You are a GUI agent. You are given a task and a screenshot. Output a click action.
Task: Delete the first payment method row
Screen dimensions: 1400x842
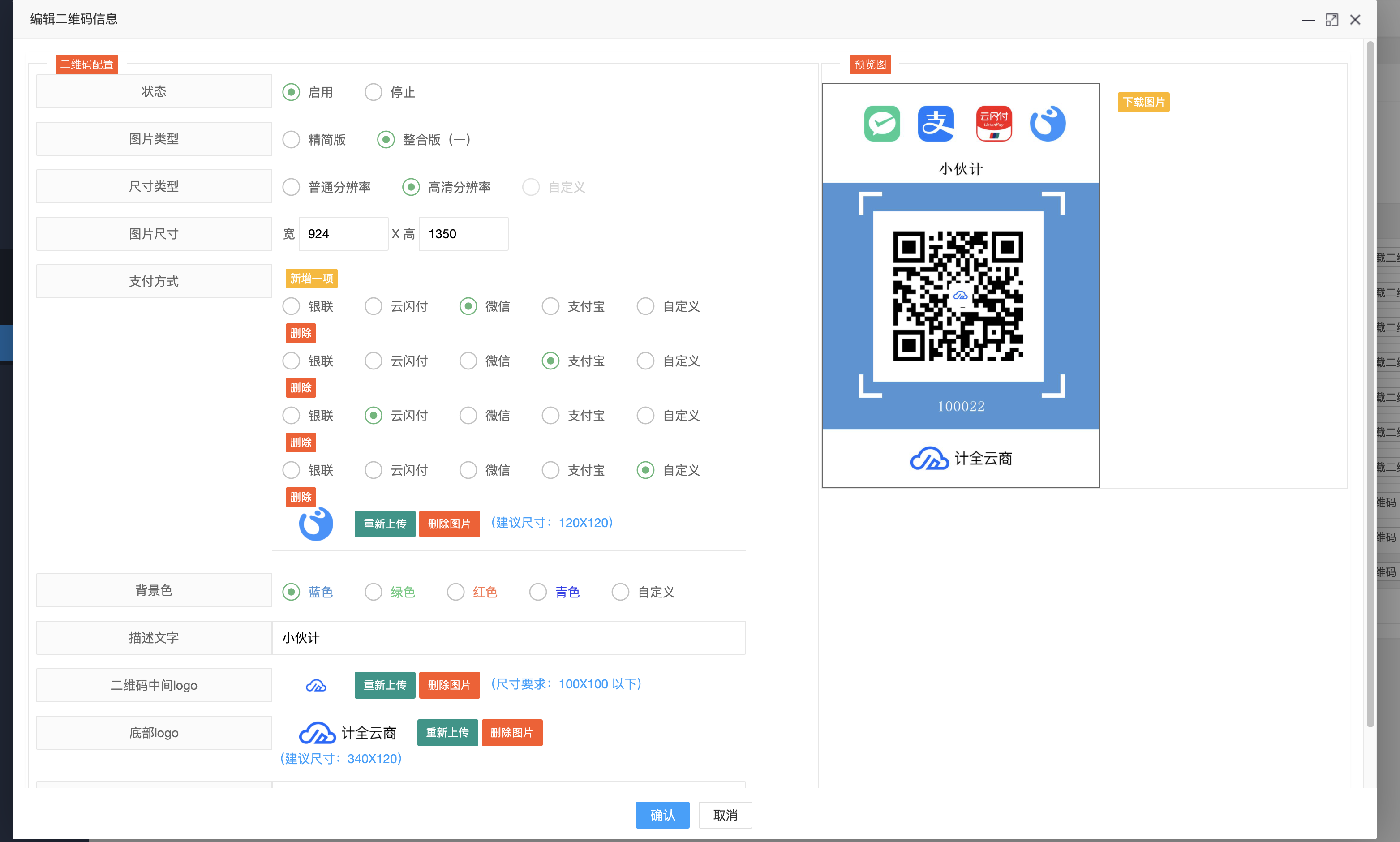[x=301, y=333]
